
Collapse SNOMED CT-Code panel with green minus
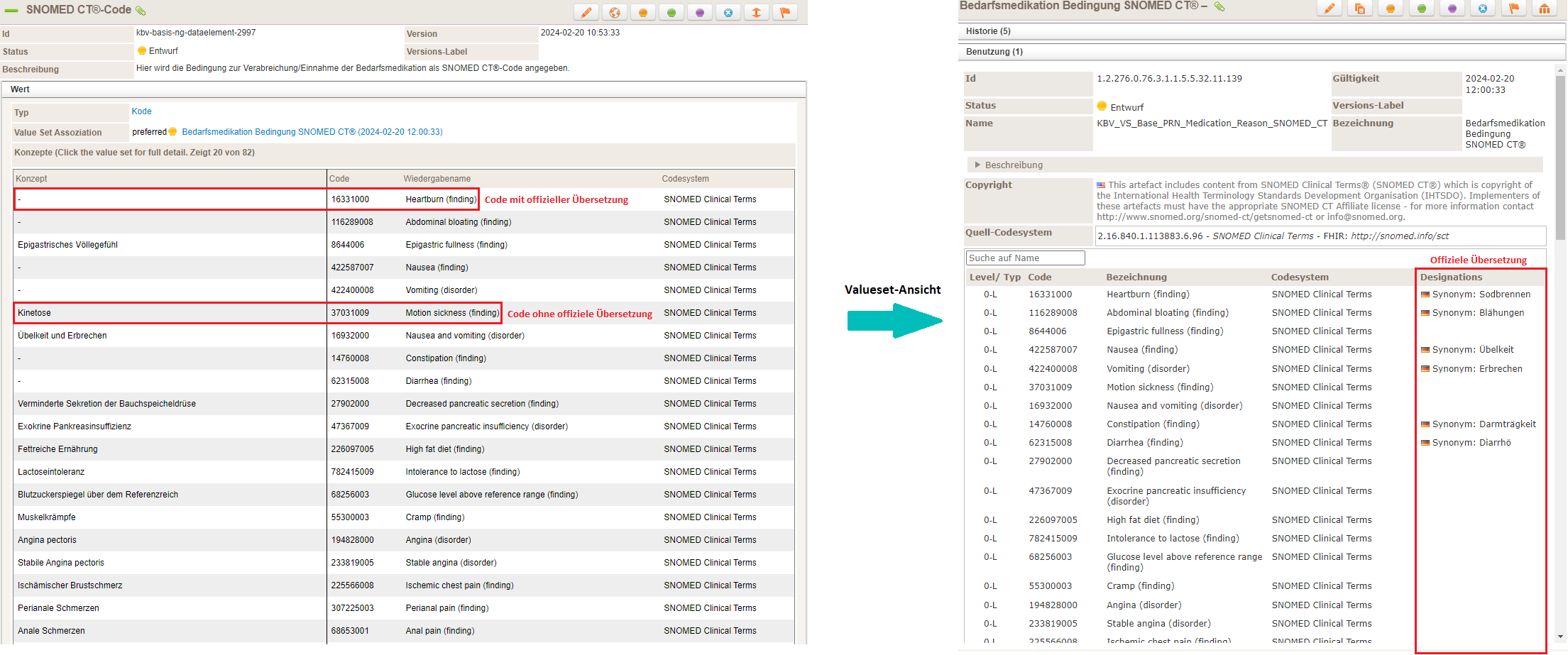pyautogui.click(x=11, y=11)
